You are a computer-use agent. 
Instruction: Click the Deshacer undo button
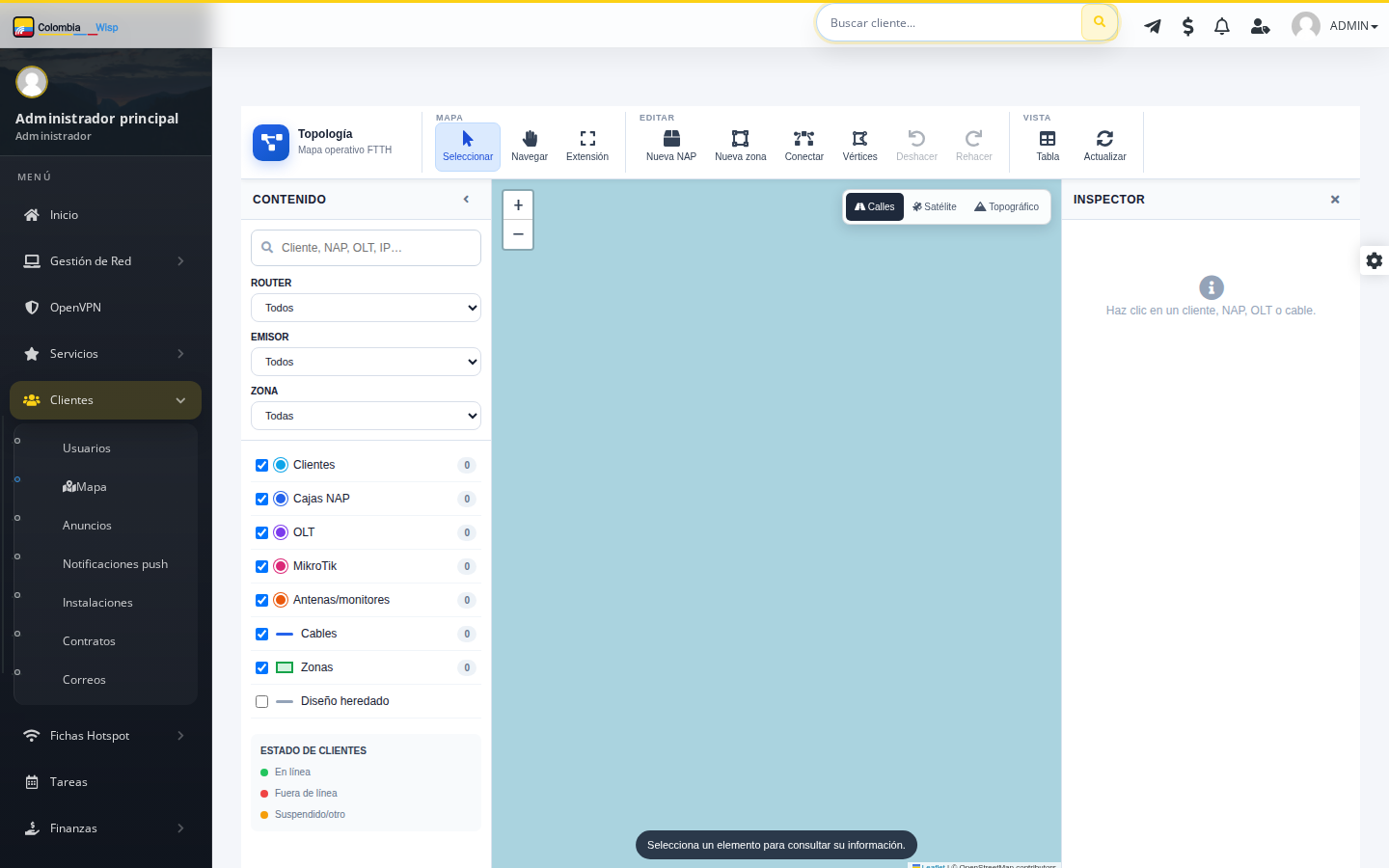tap(916, 147)
